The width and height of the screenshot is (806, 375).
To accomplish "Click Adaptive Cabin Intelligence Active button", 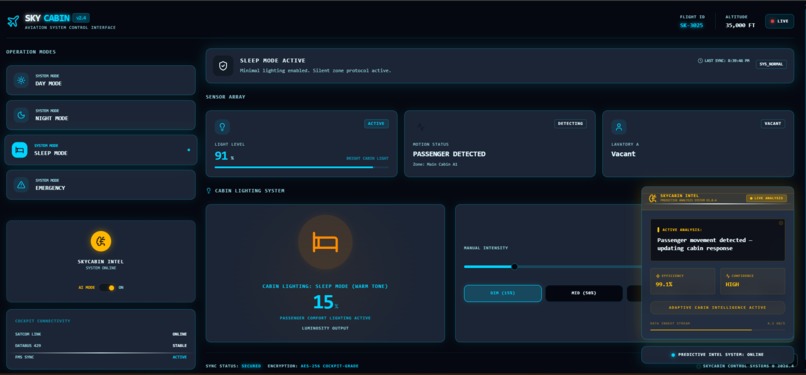I will tap(718, 308).
